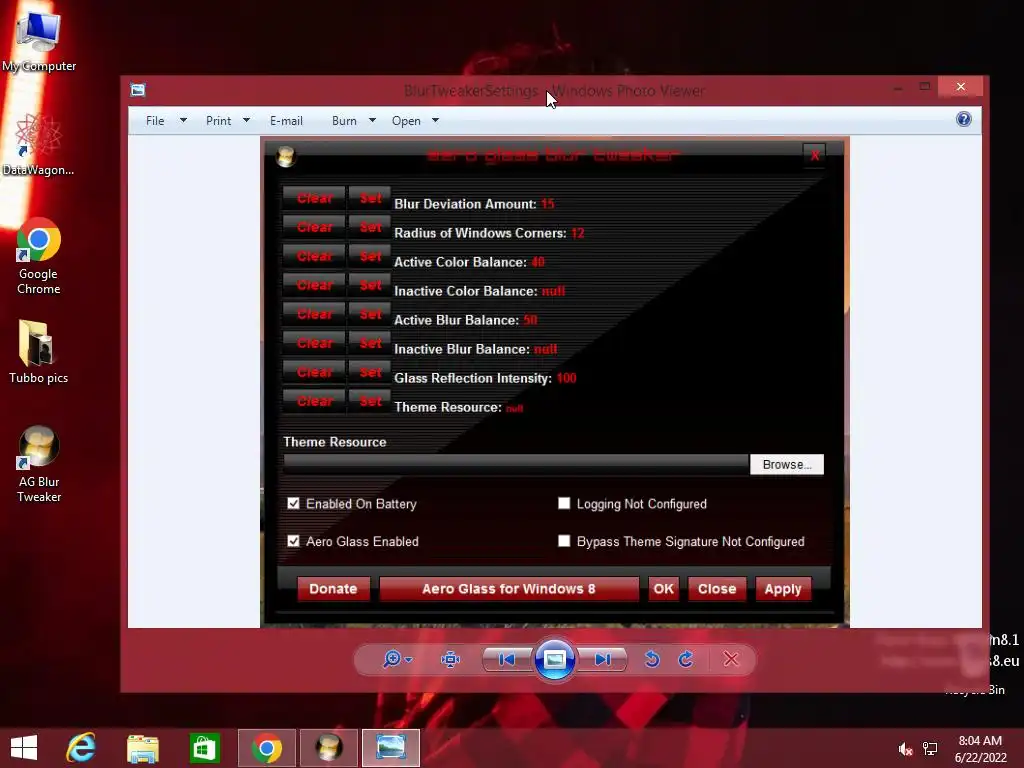The height and width of the screenshot is (768, 1024).
Task: Click Clear for Inactive Color Balance
Action: (x=314, y=285)
